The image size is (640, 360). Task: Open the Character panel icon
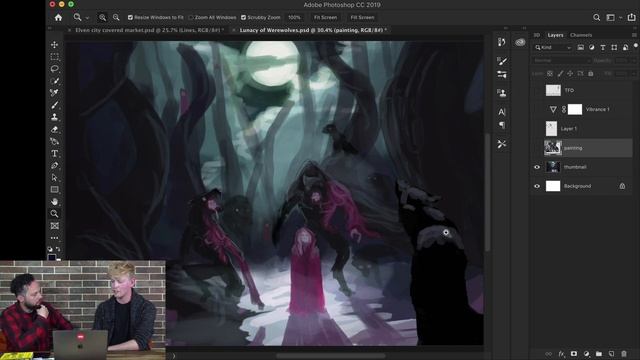[502, 111]
